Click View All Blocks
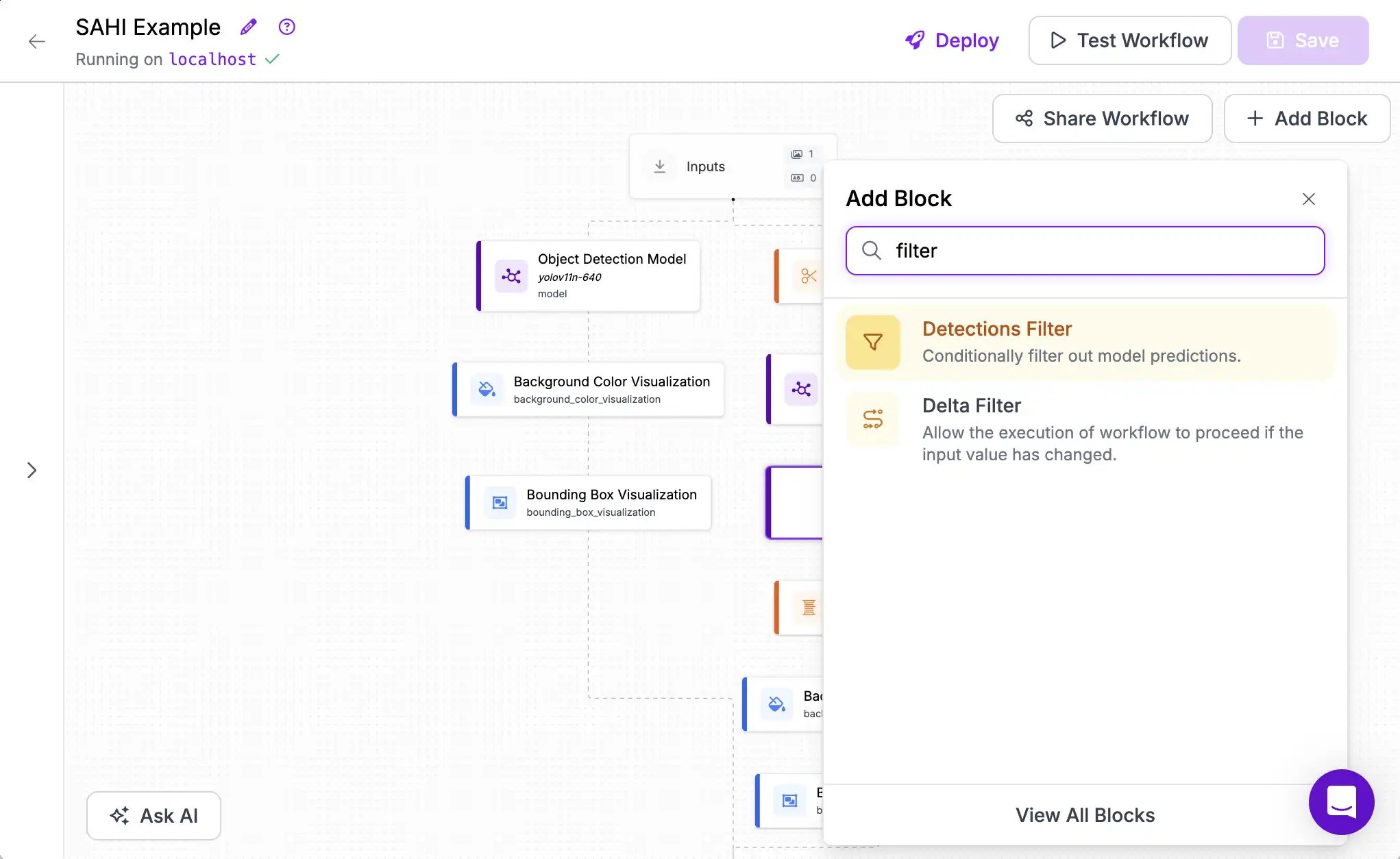1400x859 pixels. 1085,815
